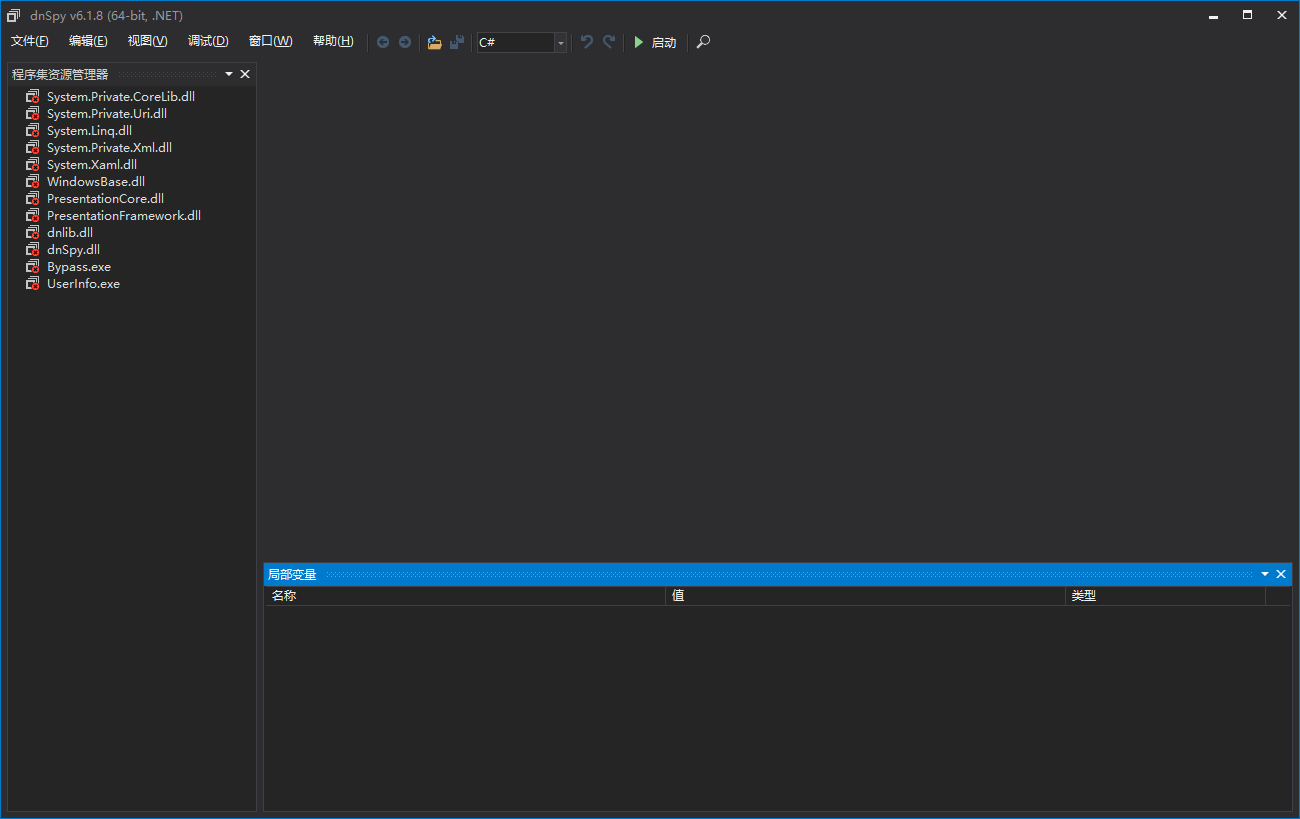This screenshot has width=1300, height=819.
Task: Click the navigate back arrow icon
Action: [x=383, y=42]
